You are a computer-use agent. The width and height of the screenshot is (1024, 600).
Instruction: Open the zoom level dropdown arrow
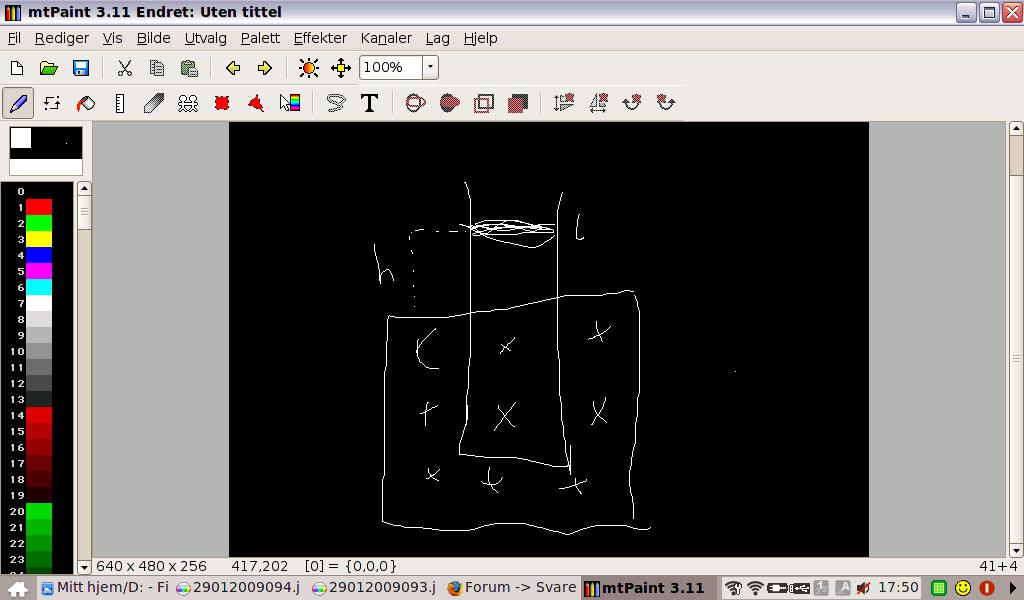(430, 67)
